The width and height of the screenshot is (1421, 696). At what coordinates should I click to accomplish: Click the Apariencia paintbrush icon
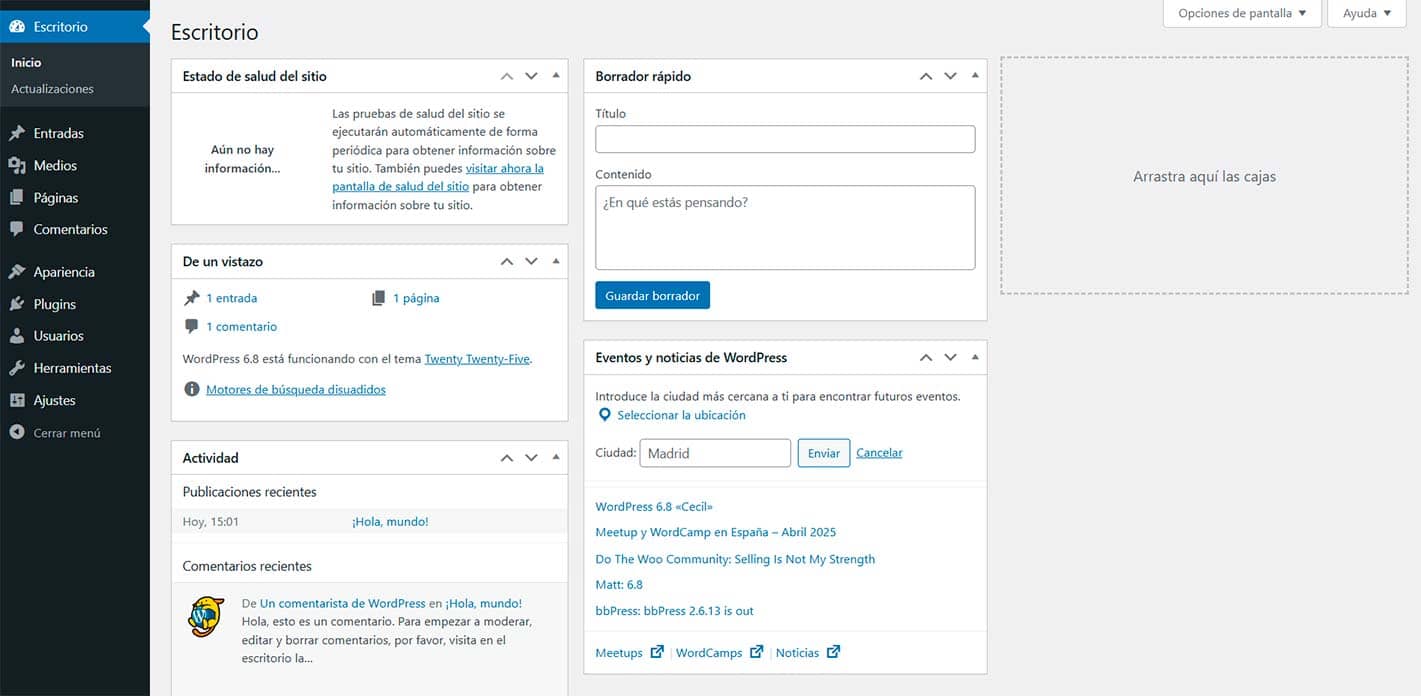point(17,272)
